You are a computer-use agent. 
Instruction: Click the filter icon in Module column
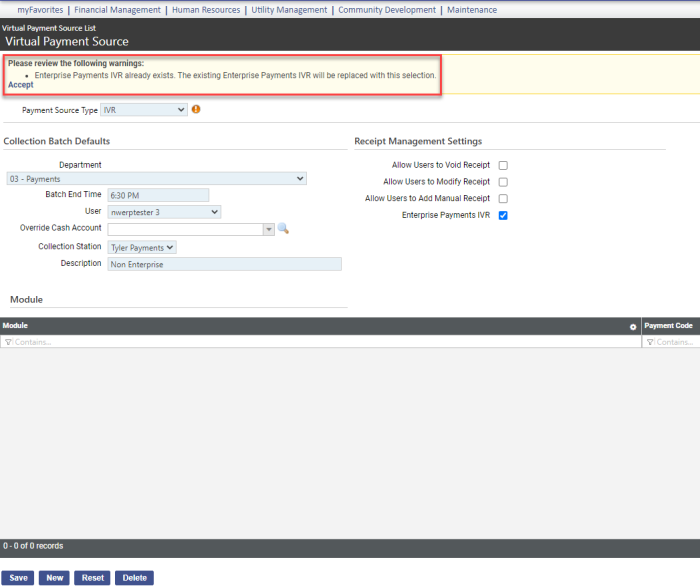(x=8, y=342)
